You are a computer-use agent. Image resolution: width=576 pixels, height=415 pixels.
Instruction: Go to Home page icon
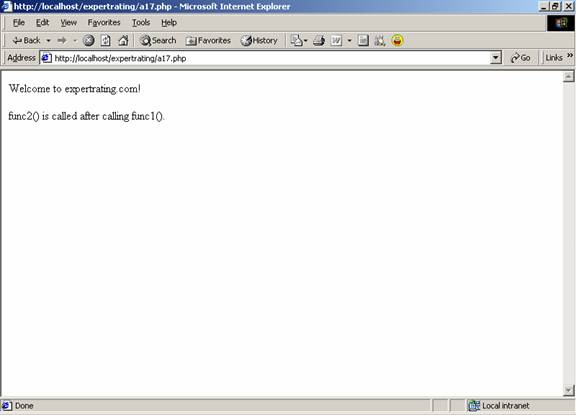click(123, 40)
